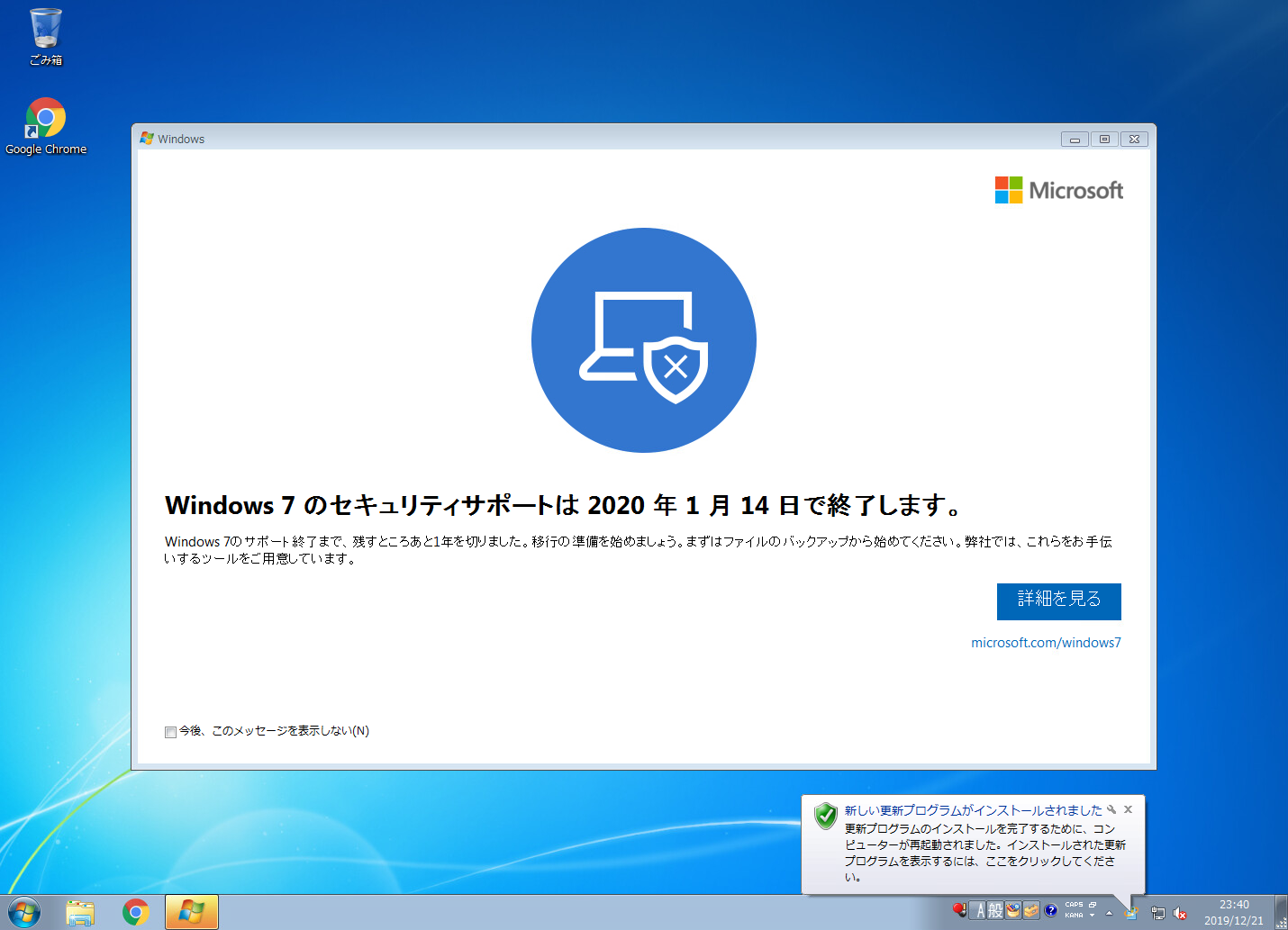This screenshot has height=930, width=1288.
Task: Toggle the KANA lock indicator
Action: tap(1074, 916)
